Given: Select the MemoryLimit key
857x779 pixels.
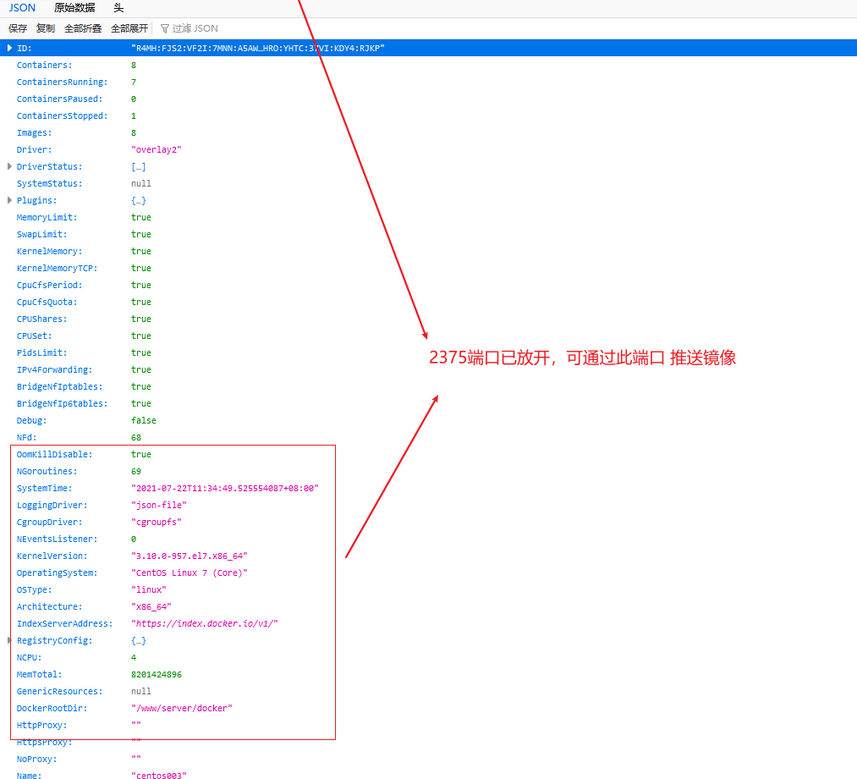Looking at the screenshot, I should point(47,218).
